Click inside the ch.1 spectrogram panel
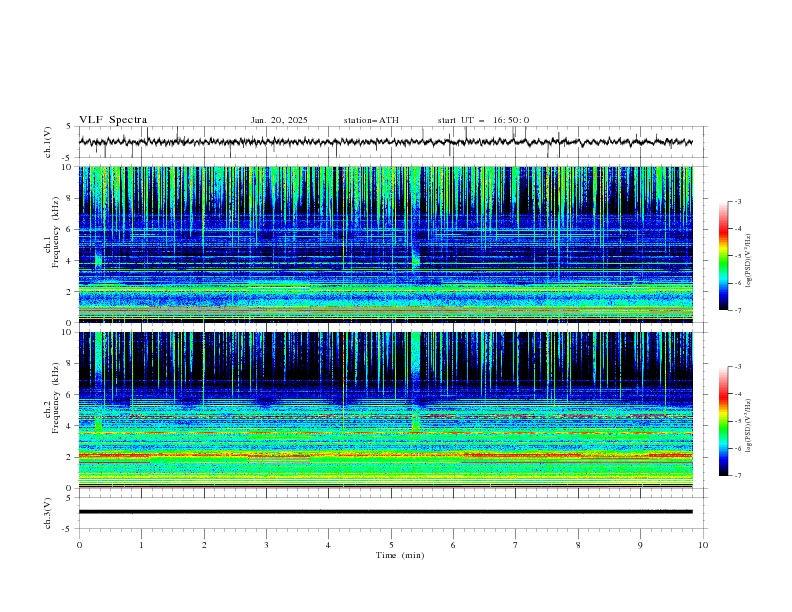 point(385,244)
